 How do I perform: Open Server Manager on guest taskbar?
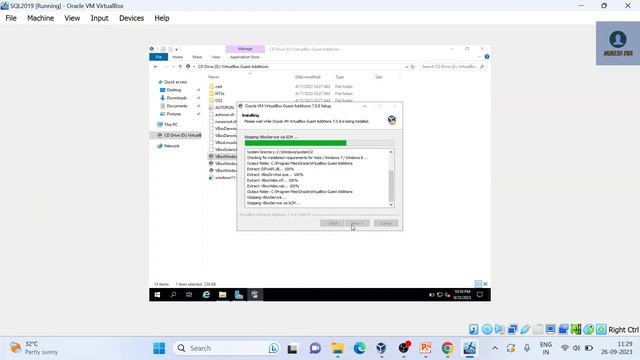(239, 295)
